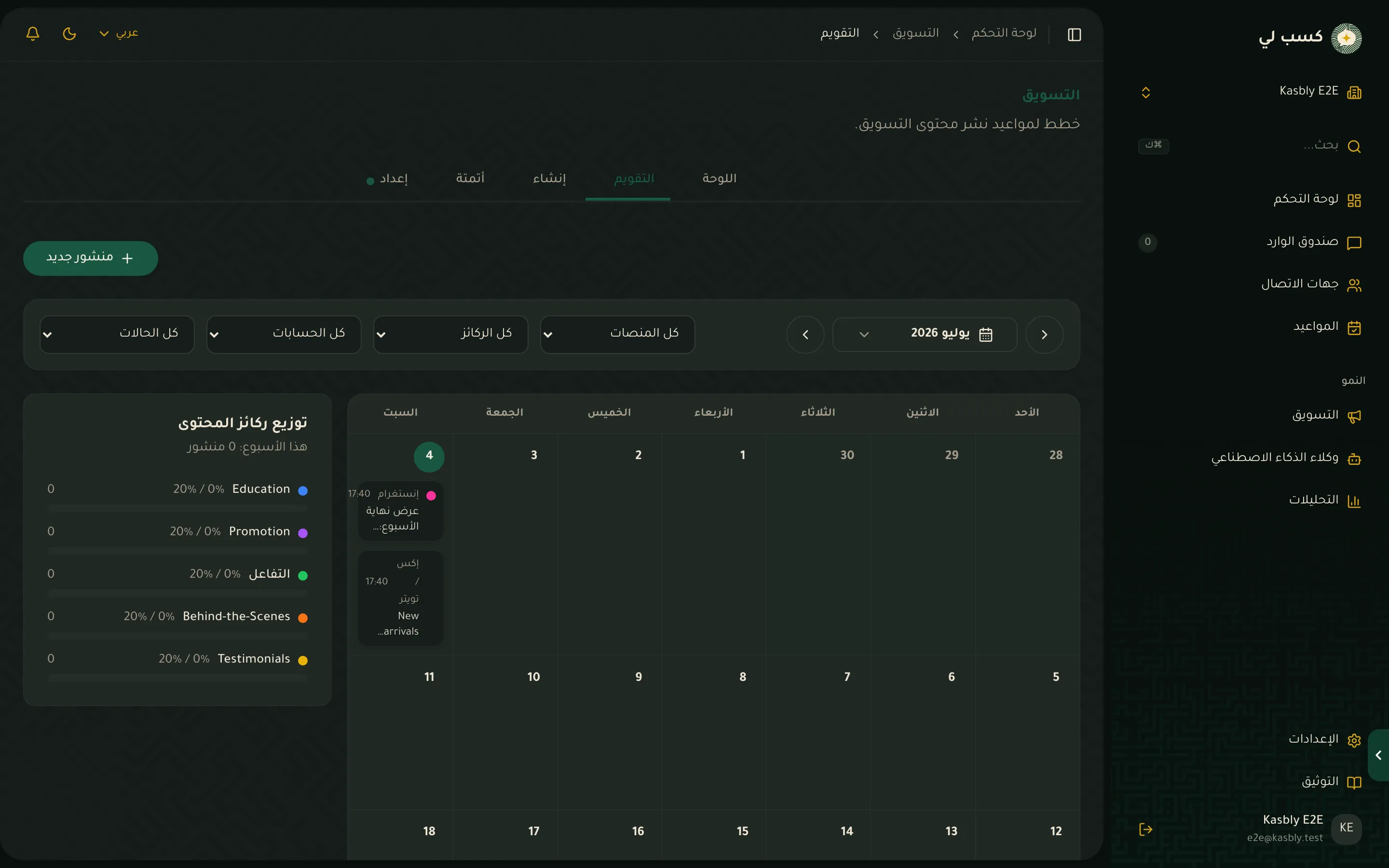Switch to the اللوحة tab
Image resolution: width=1389 pixels, height=868 pixels.
tap(719, 178)
